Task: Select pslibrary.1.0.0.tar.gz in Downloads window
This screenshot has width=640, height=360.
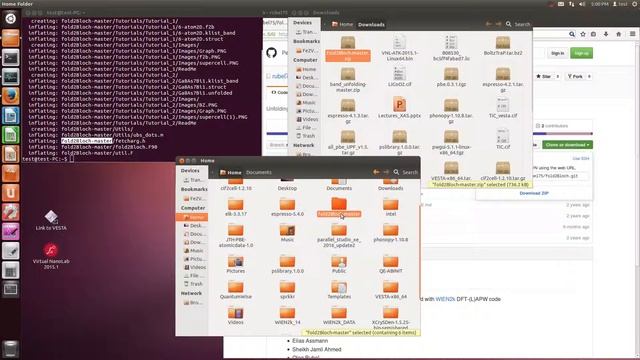Action: click(x=399, y=142)
